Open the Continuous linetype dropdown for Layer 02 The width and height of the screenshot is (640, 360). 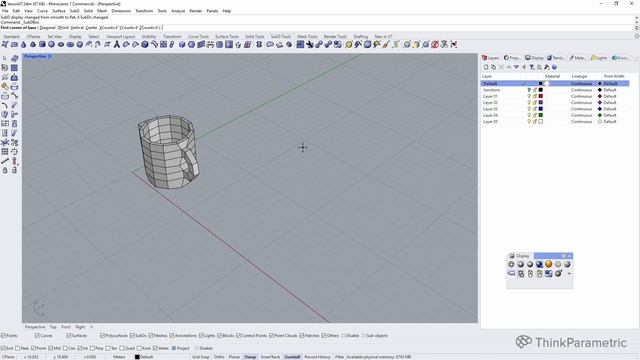tap(582, 102)
